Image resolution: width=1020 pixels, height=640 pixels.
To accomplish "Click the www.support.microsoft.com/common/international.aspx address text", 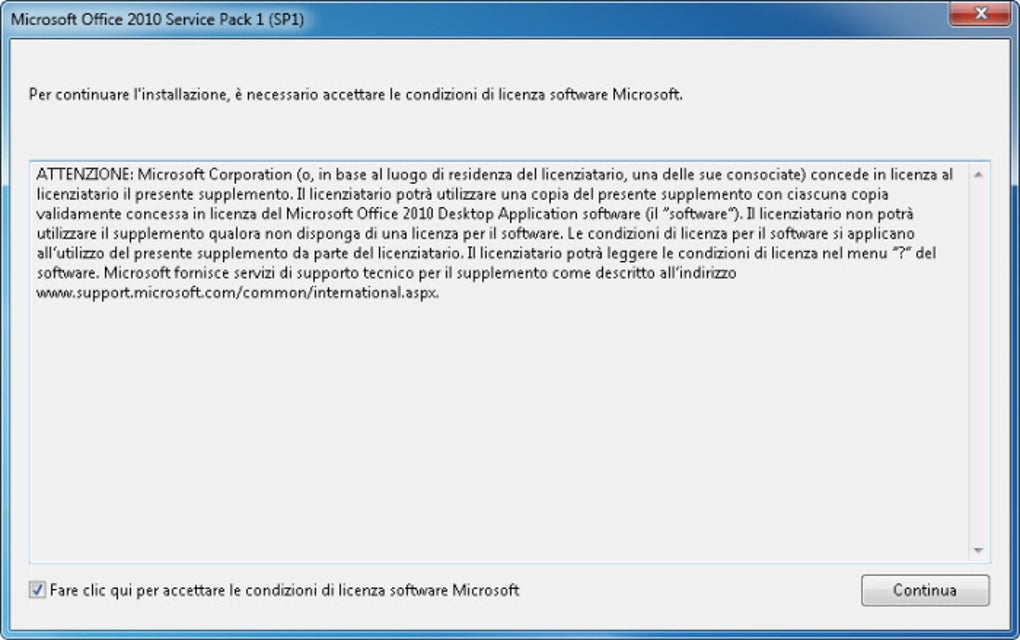I will tap(237, 293).
